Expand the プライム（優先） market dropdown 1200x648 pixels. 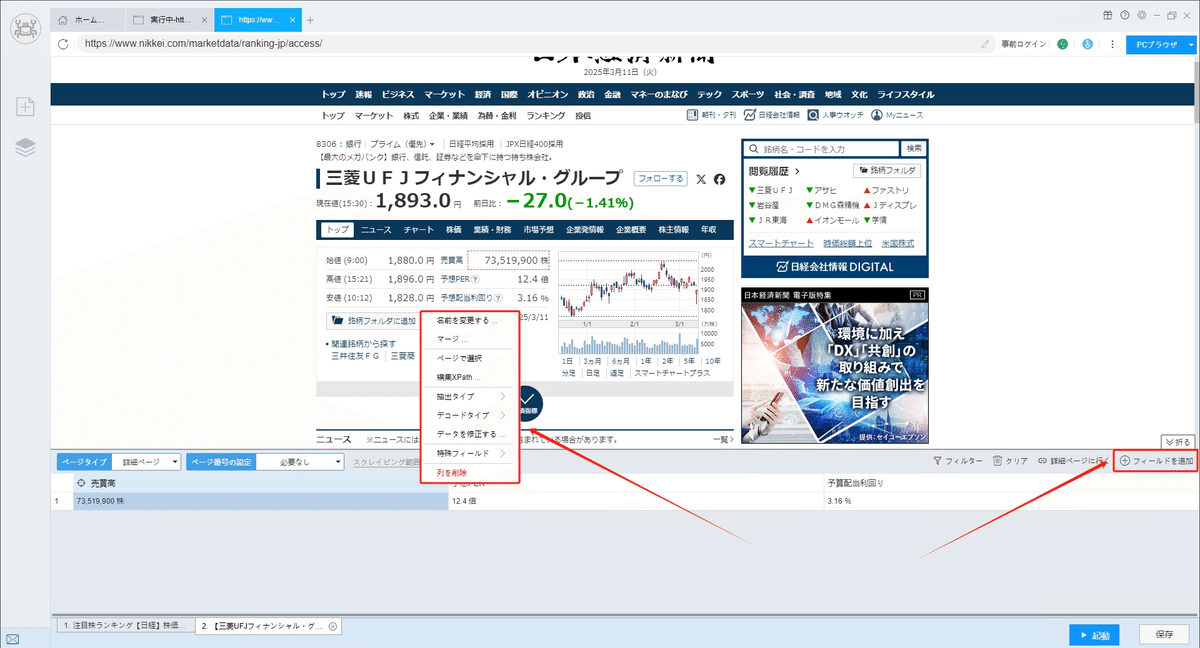tap(431, 144)
